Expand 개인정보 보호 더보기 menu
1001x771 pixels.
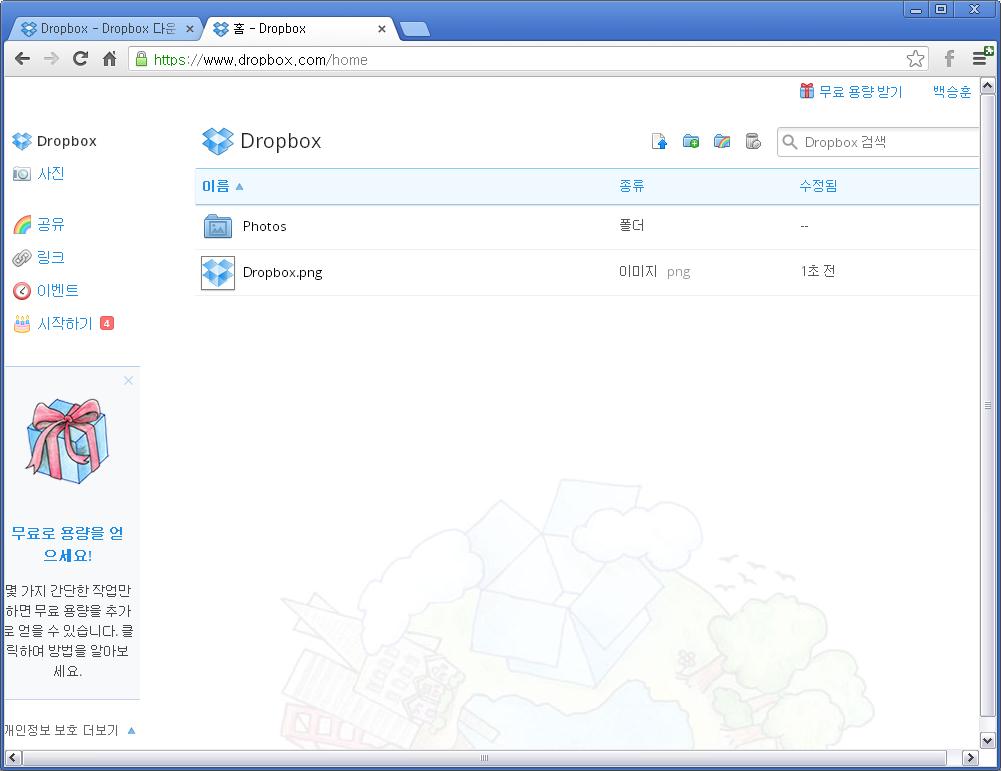(70, 730)
